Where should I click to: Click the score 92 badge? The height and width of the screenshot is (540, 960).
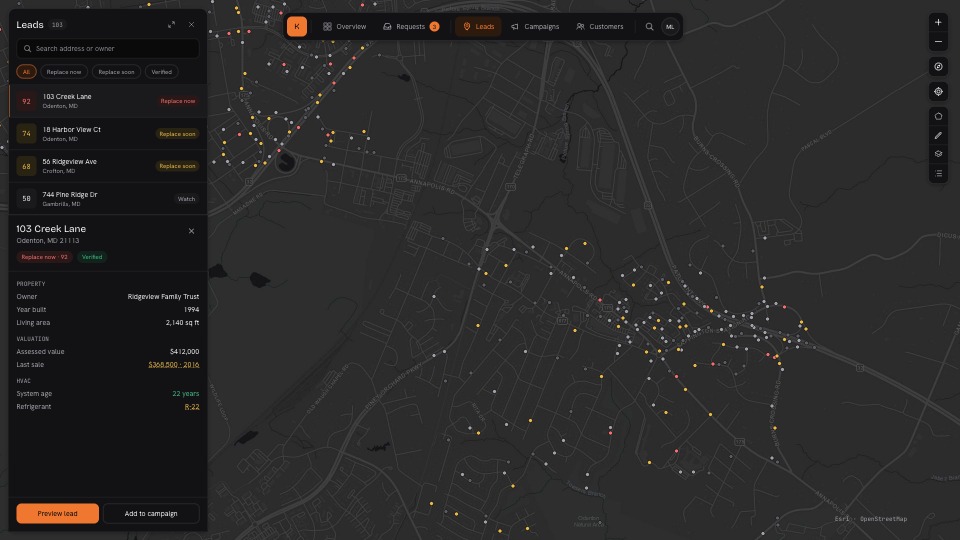tap(26, 102)
